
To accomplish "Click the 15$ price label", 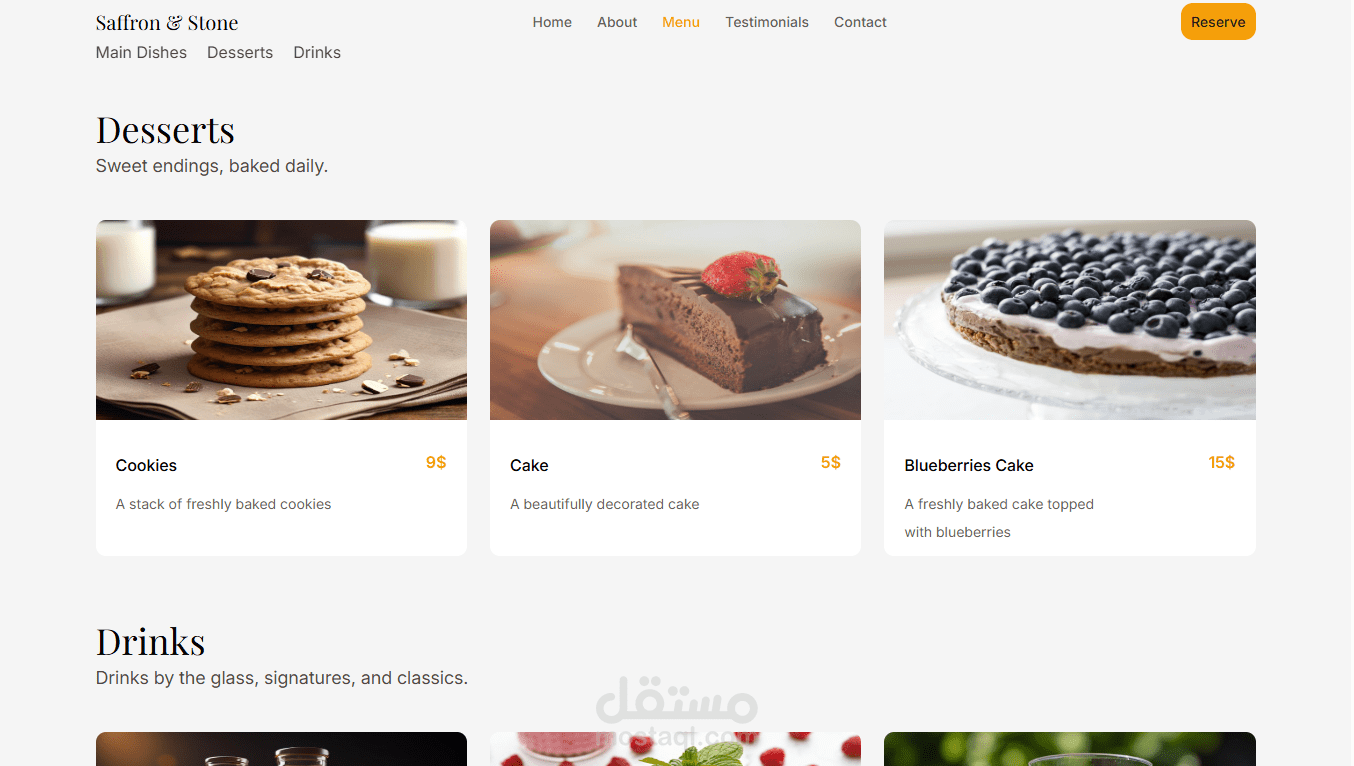I will tap(1221, 462).
